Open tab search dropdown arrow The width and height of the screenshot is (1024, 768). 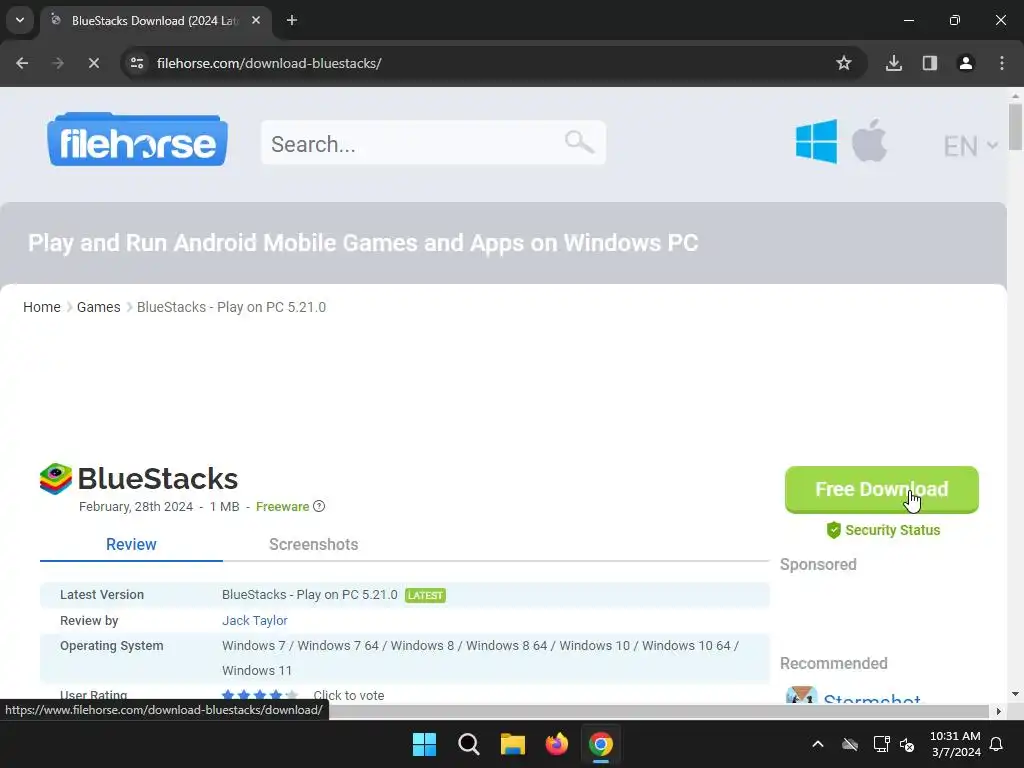click(x=20, y=20)
